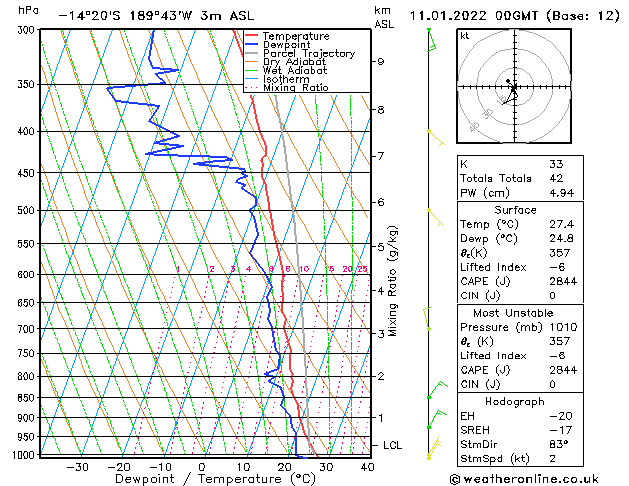Click the CAPE value 2844 under Surface
Image resolution: width=629 pixels, height=486 pixels.
point(563,281)
